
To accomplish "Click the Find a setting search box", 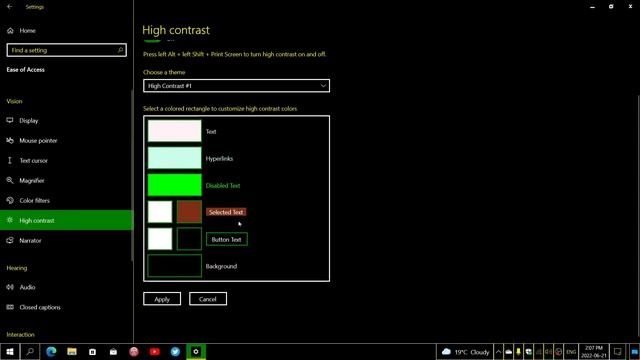I will click(67, 50).
